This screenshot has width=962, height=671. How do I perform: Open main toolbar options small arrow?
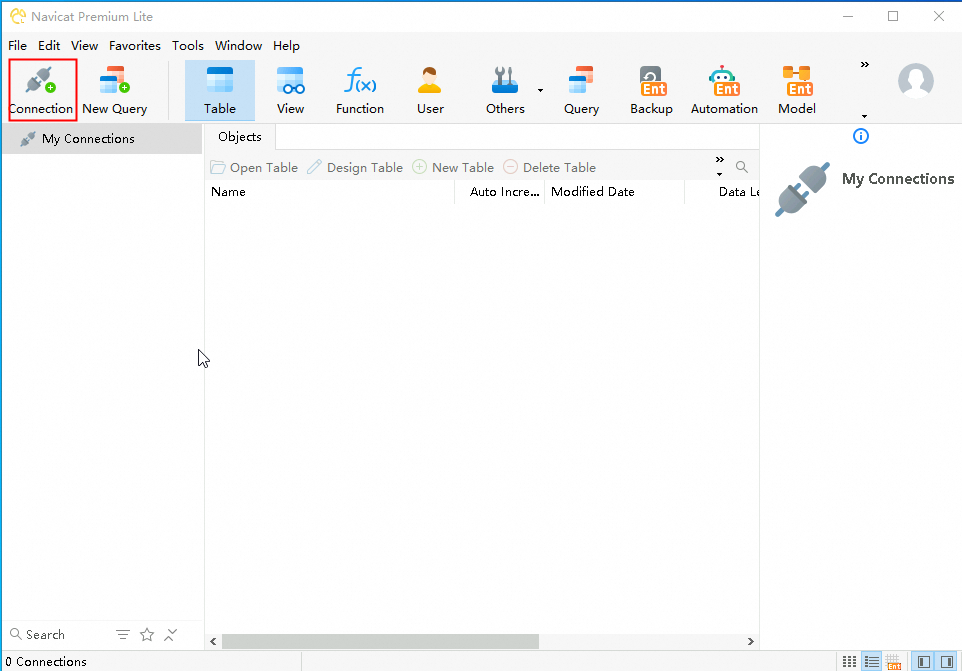pos(864,116)
